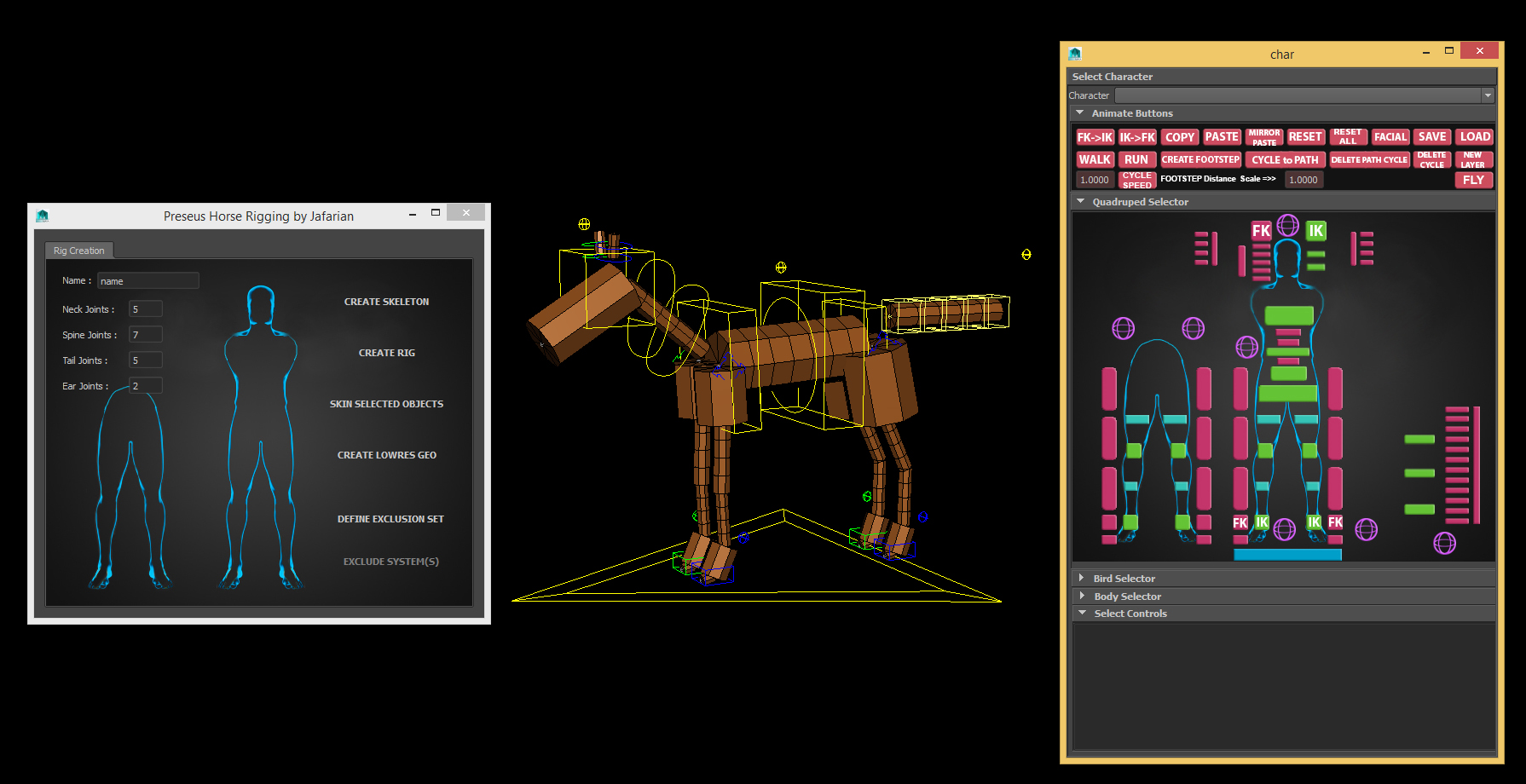Click the Maya icon in char window title
This screenshot has width=1526, height=784.
(x=1075, y=54)
